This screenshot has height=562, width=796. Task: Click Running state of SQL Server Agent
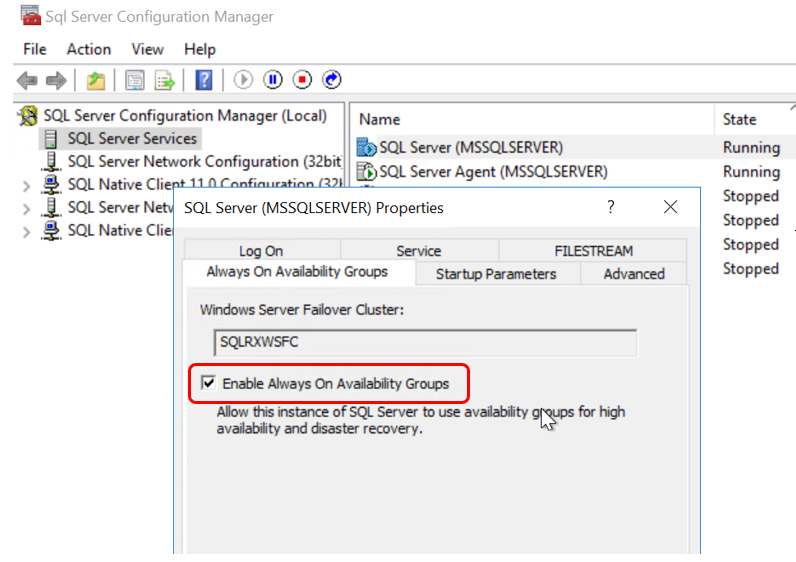point(751,172)
